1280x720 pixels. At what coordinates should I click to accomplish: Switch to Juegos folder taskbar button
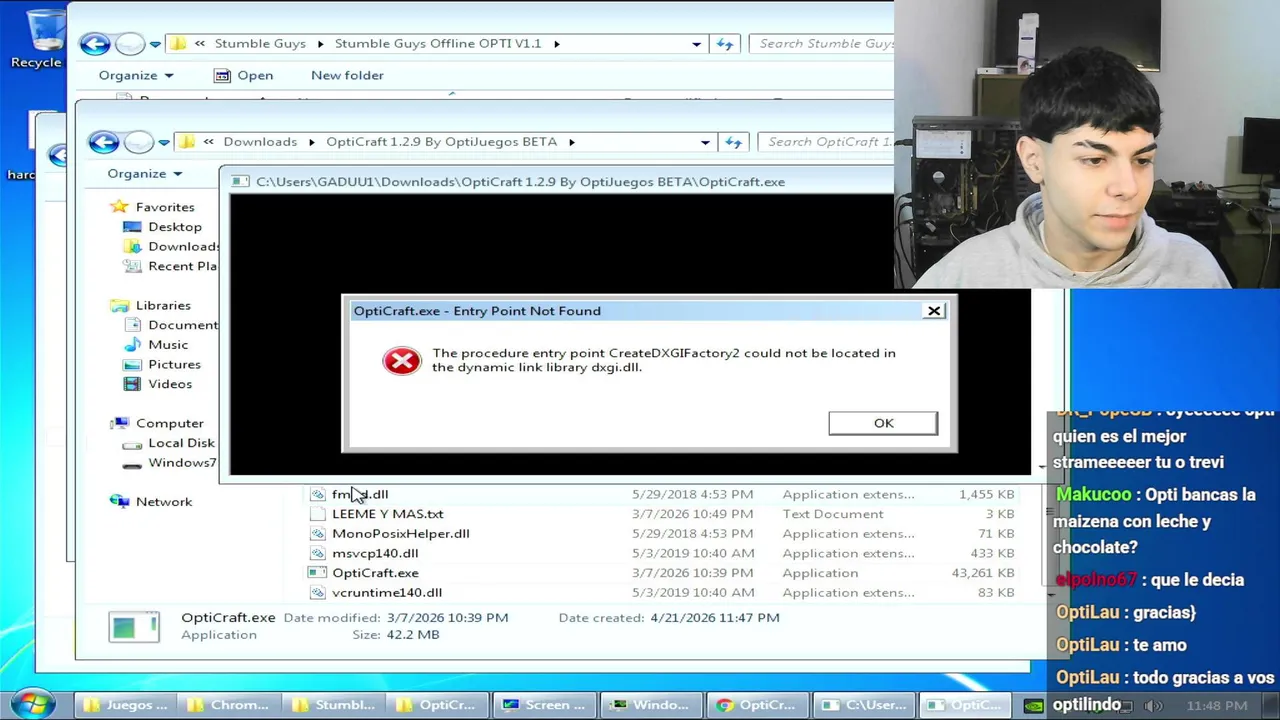pyautogui.click(x=126, y=705)
